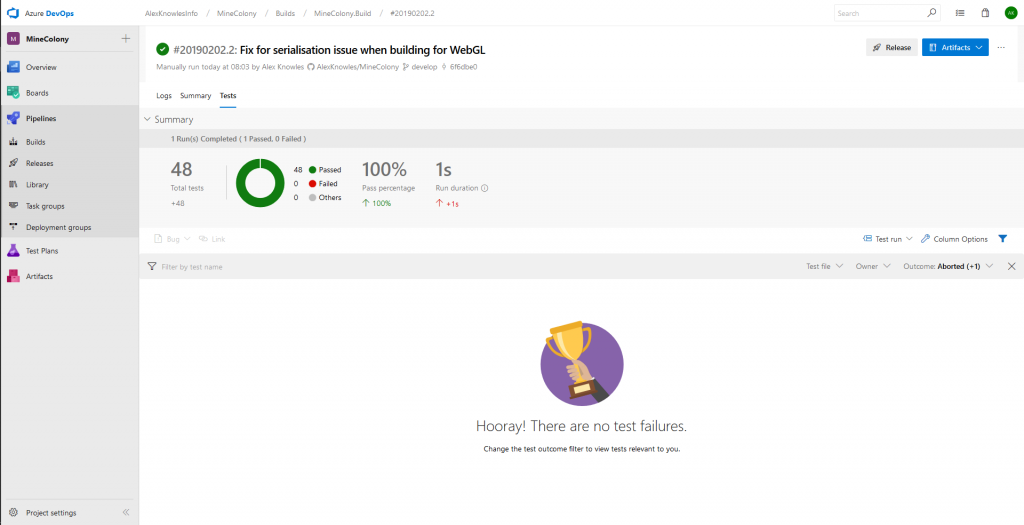Switch to the Summary tab
Image resolution: width=1024 pixels, height=525 pixels.
coord(195,96)
